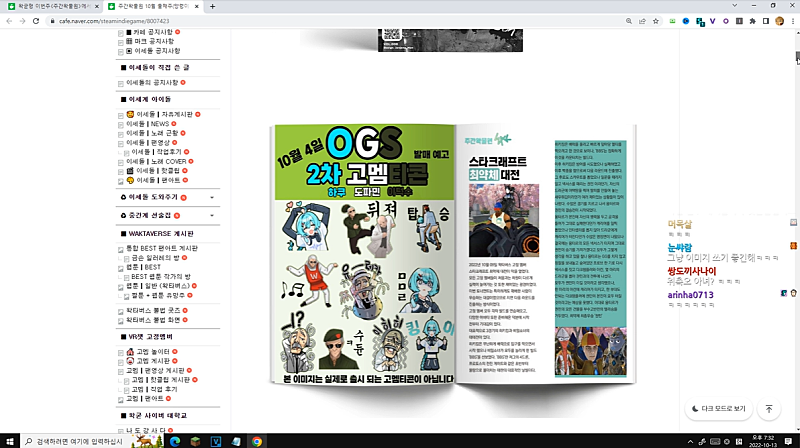Screen dimensions: 800x448
Task: Open the Windows Start menu
Action: coord(10,441)
